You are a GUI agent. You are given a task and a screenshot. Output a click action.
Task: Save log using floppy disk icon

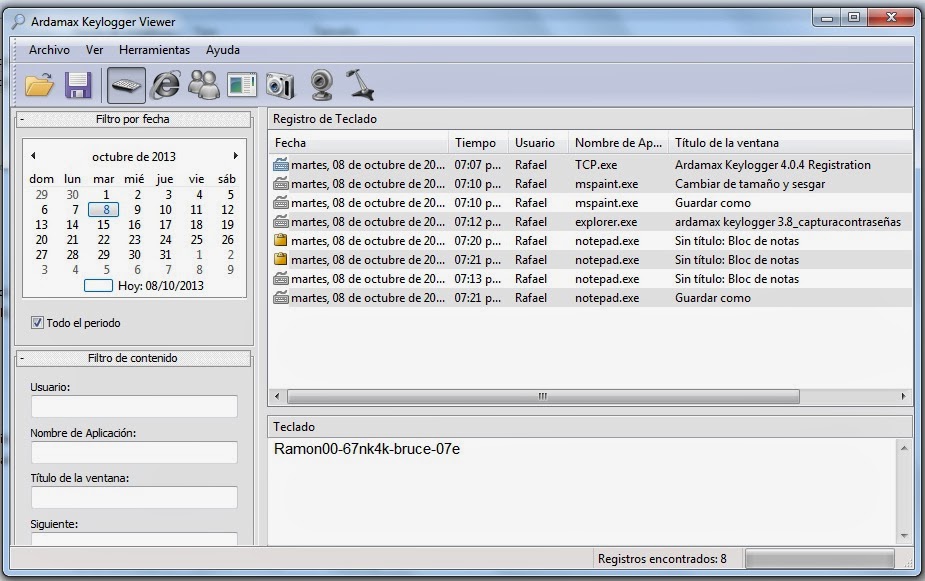[x=78, y=85]
